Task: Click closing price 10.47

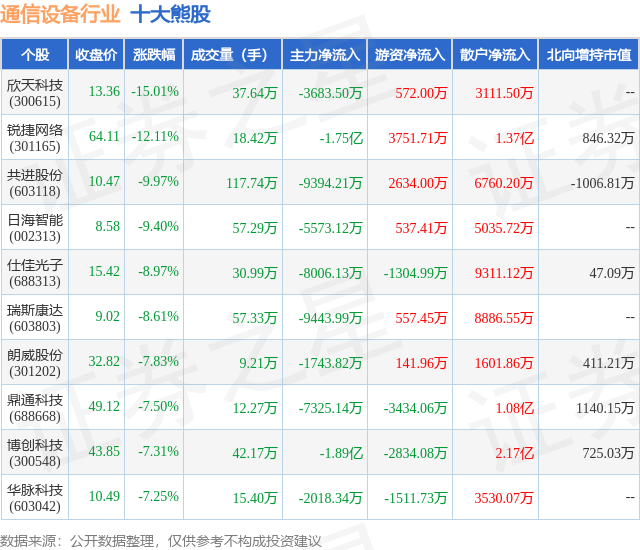Action: 104,181
